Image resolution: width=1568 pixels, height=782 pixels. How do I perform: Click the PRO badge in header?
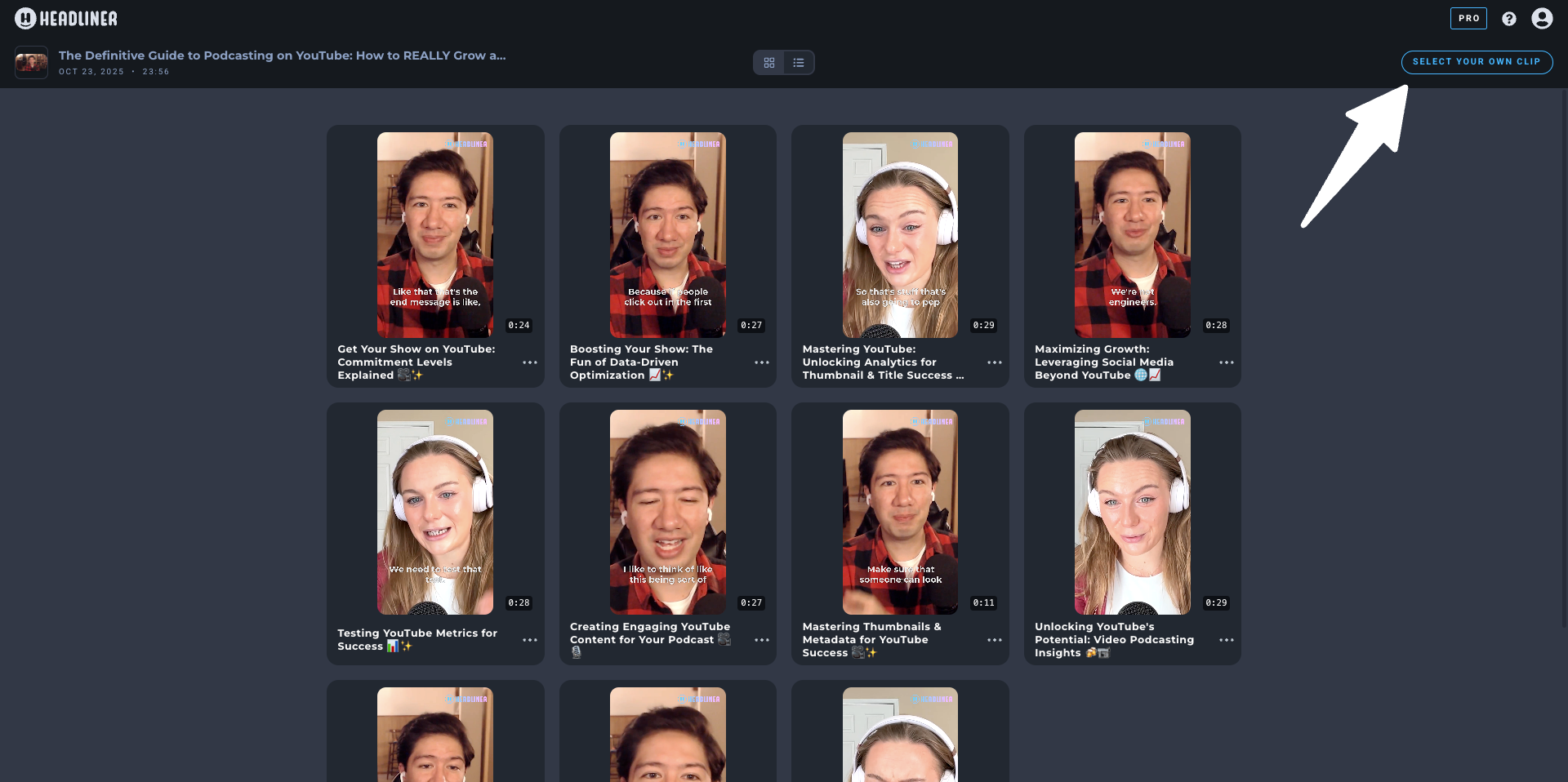1468,19
